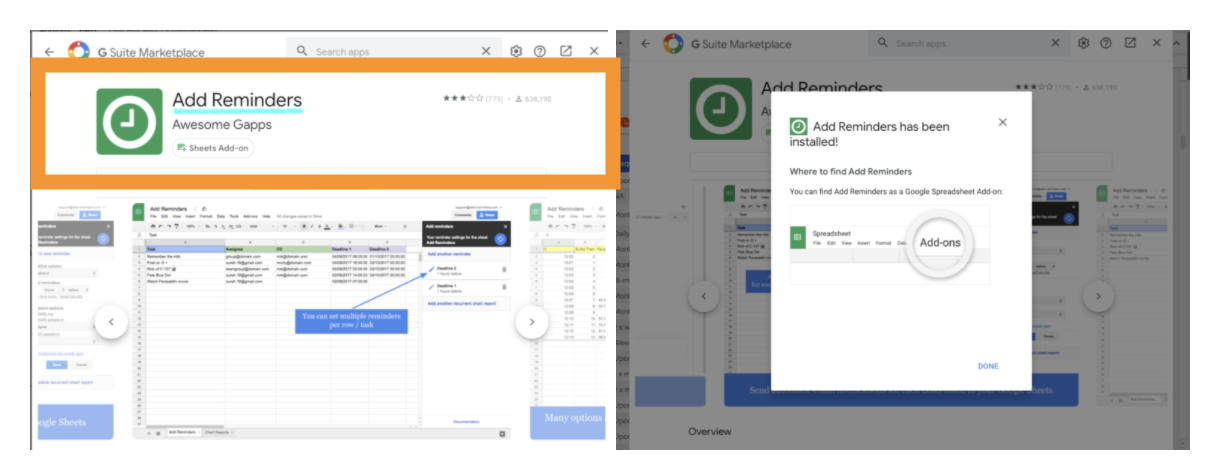Viewport: 1214px width, 474px height.
Task: Open in new window icon, right window
Action: coord(1130,44)
